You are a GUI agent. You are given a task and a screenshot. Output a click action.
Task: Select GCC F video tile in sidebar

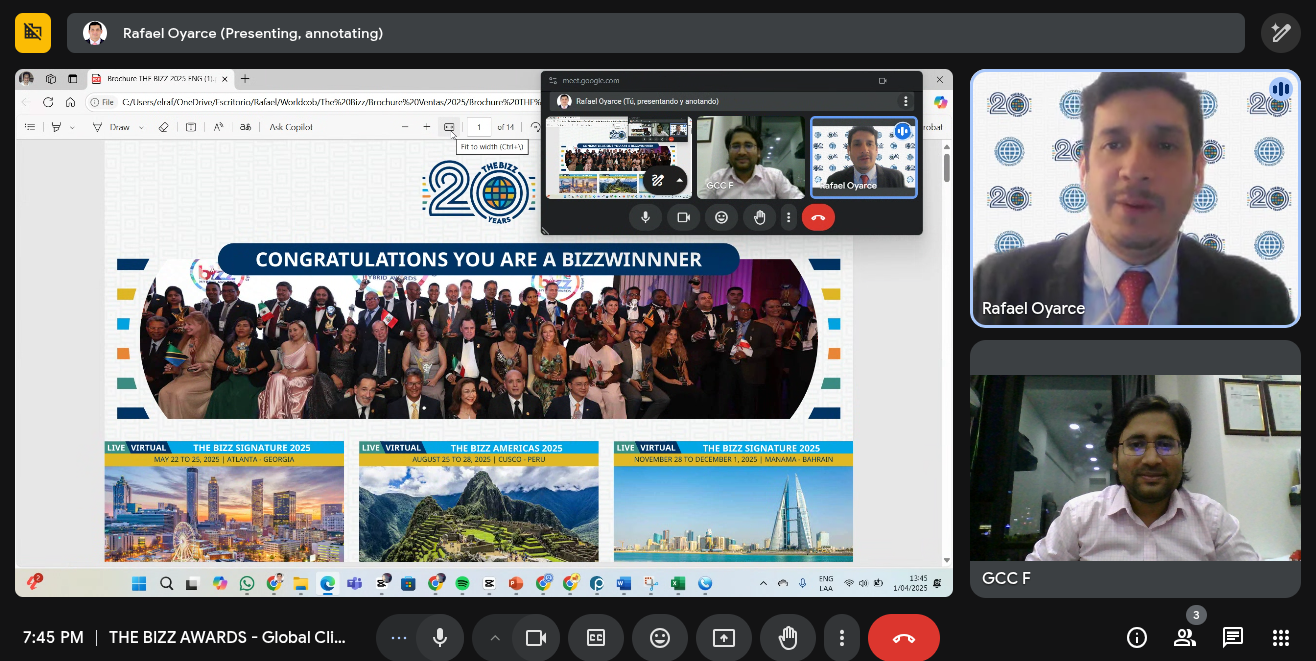pos(1135,469)
